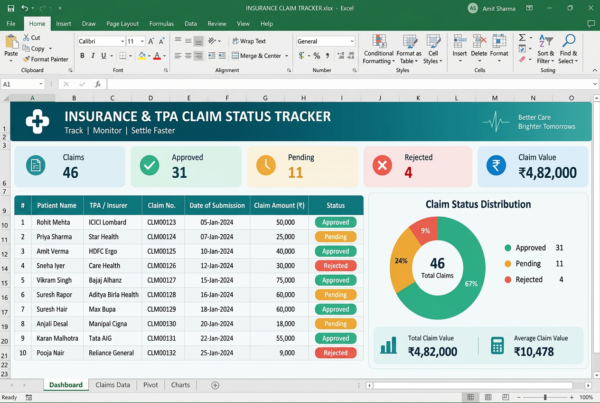Click the Charts sheet tab
The height and width of the screenshot is (403, 600).
(180, 385)
